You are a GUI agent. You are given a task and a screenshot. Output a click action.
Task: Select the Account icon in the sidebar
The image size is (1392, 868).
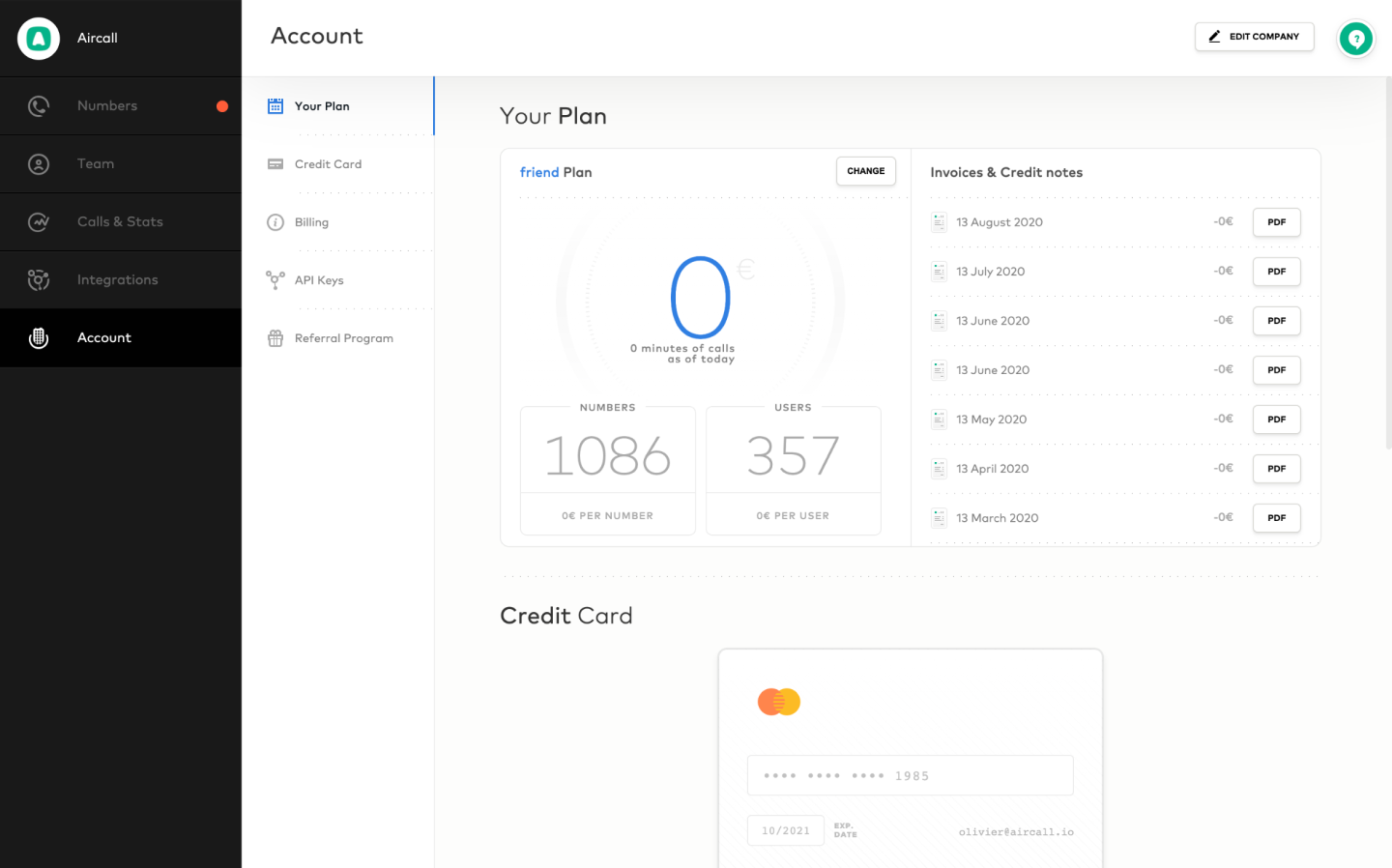tap(38, 337)
